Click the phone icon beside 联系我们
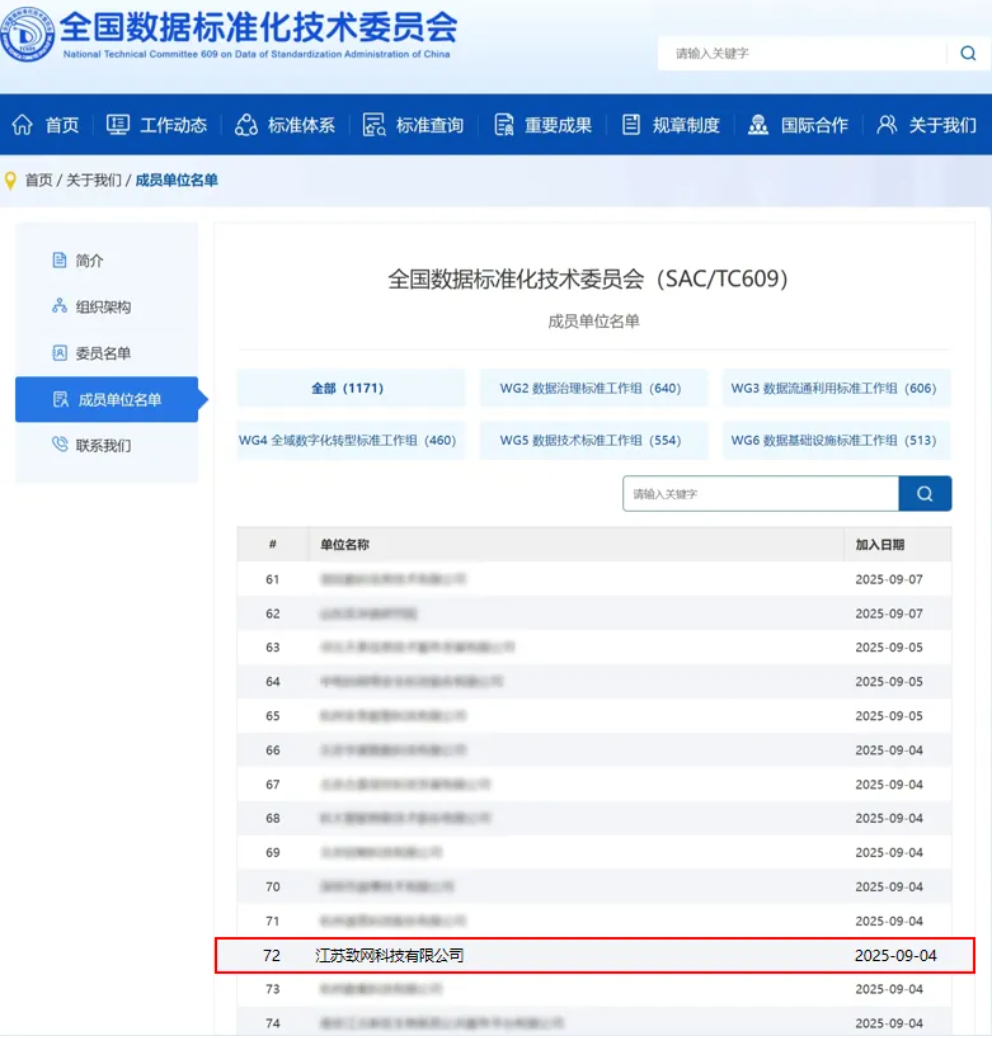Viewport: 1003px width, 1038px height. click(59, 445)
